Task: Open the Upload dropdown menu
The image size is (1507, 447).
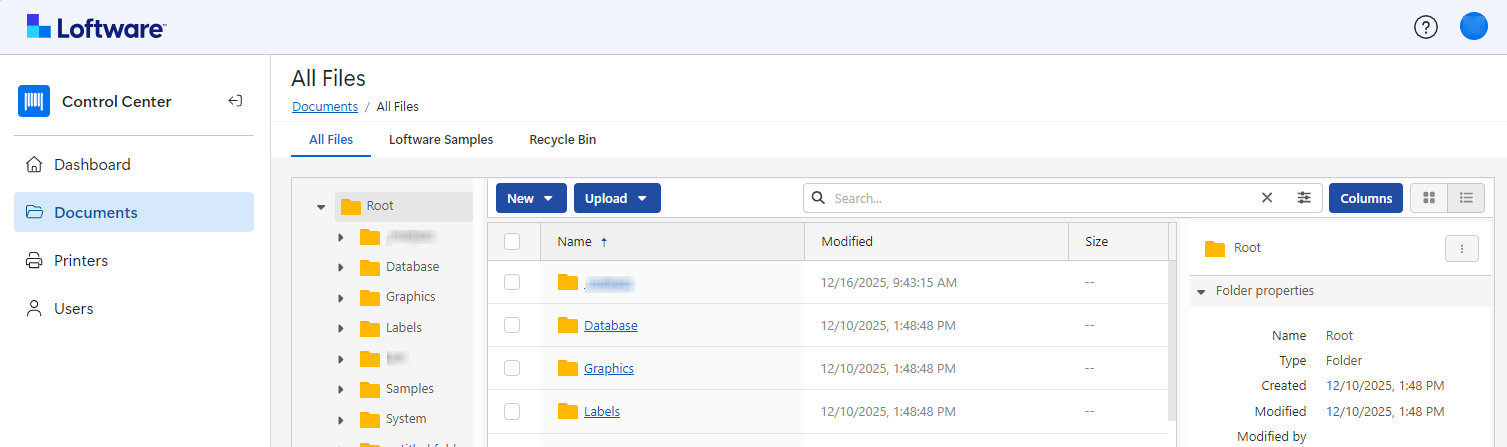Action: 617,198
